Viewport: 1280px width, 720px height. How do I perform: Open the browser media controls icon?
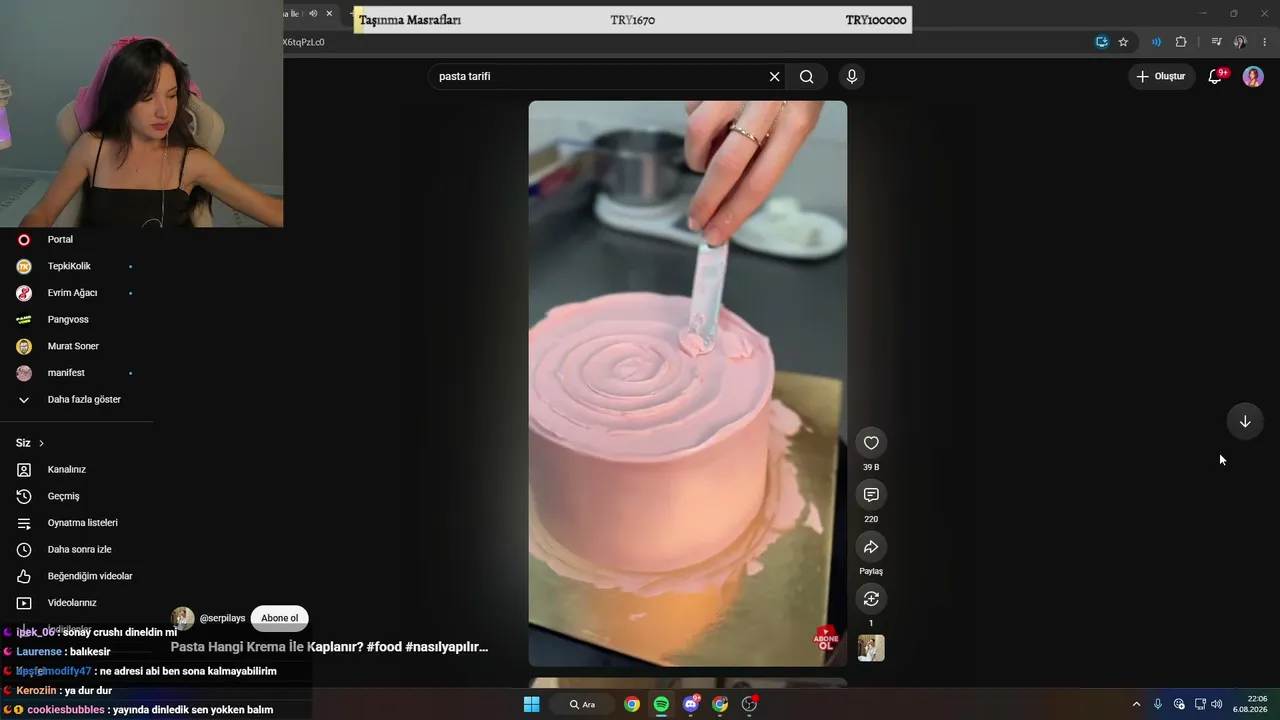(x=1216, y=42)
